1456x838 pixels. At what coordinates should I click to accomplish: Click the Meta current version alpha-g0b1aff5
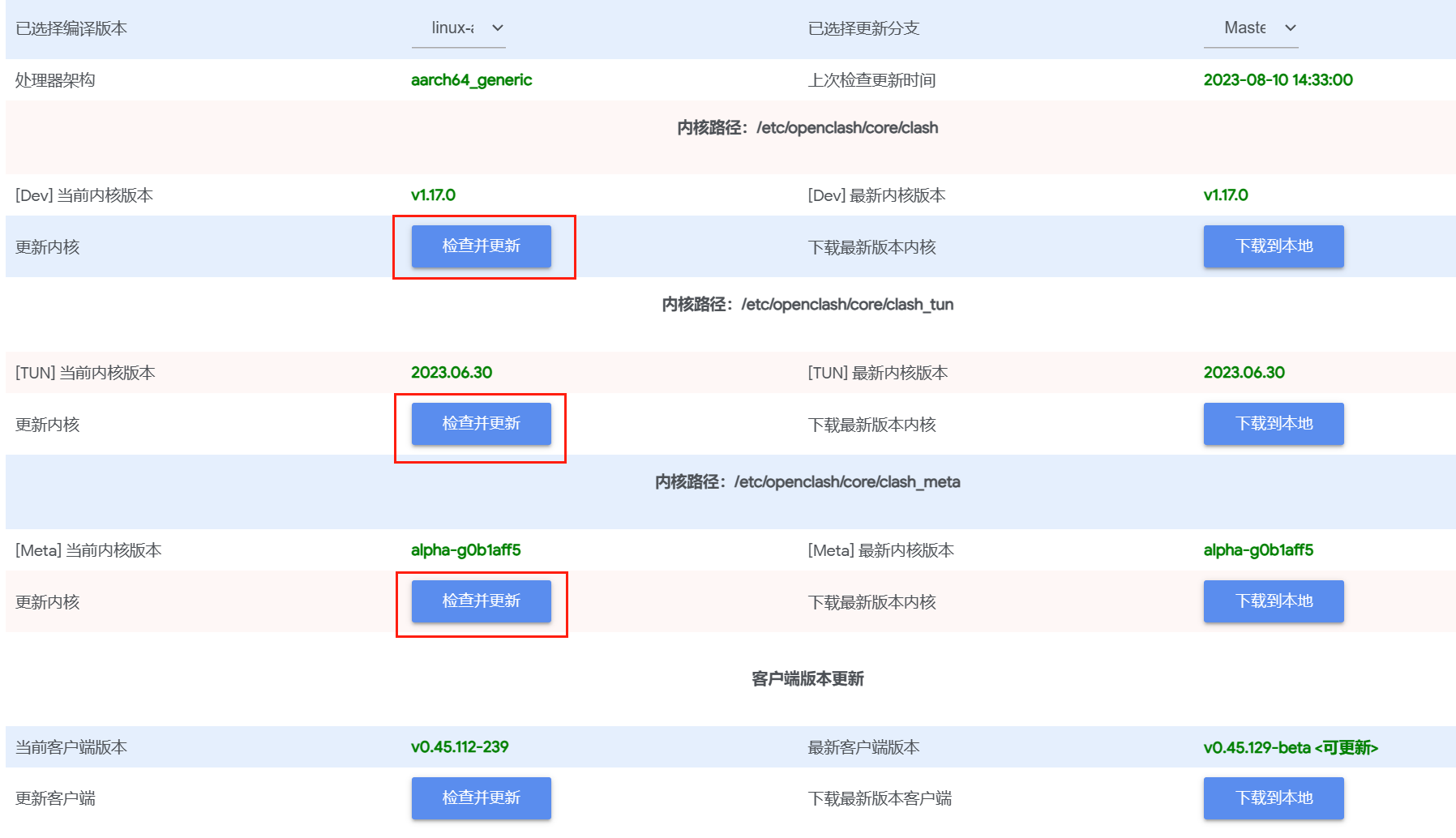tap(466, 550)
